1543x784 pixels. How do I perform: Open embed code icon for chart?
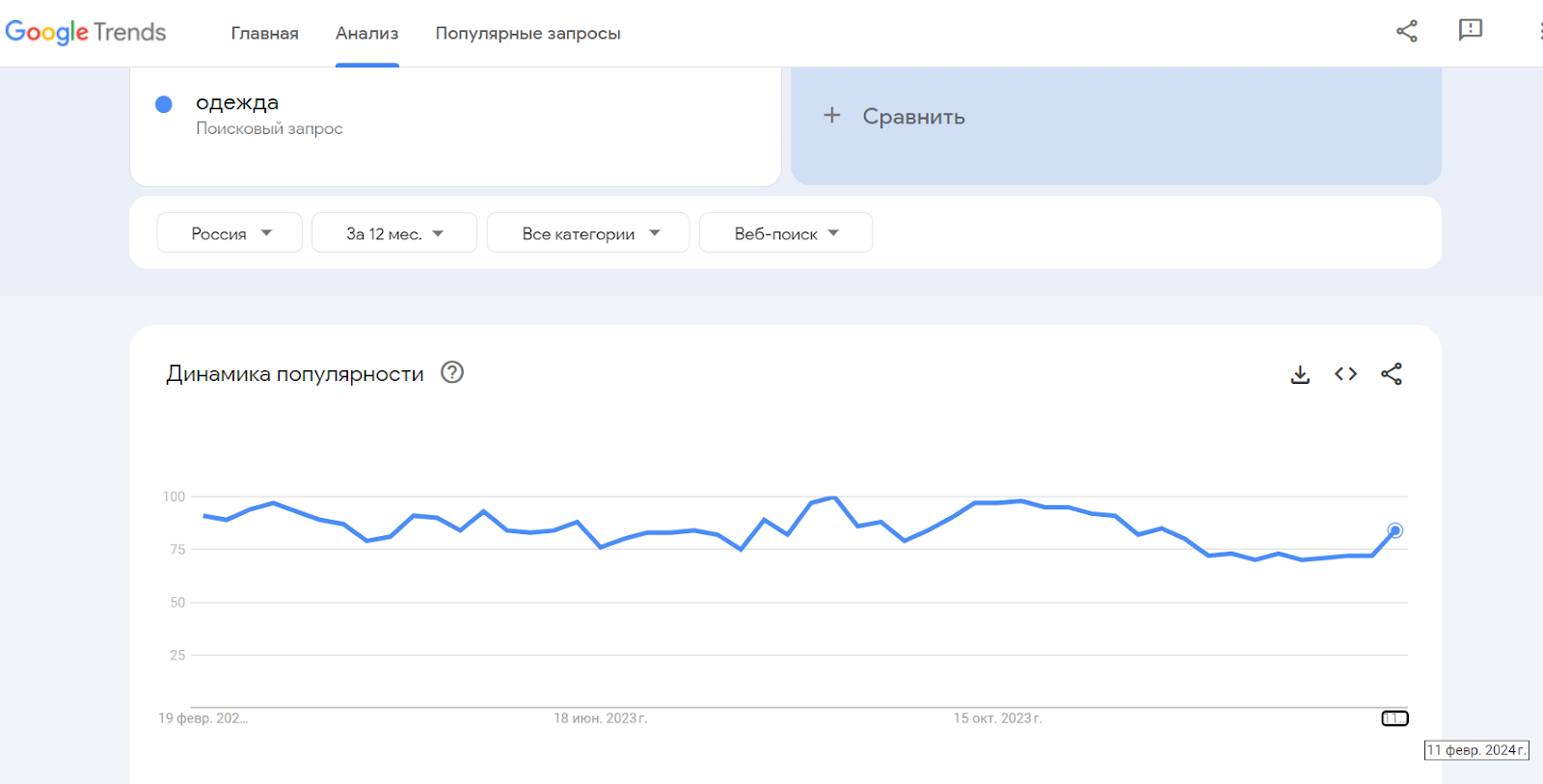[1345, 374]
